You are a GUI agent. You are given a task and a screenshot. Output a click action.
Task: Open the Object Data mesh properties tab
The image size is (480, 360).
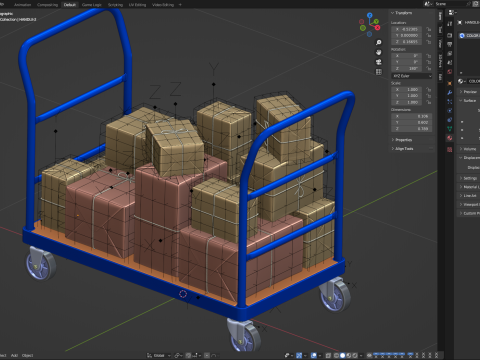(450, 129)
